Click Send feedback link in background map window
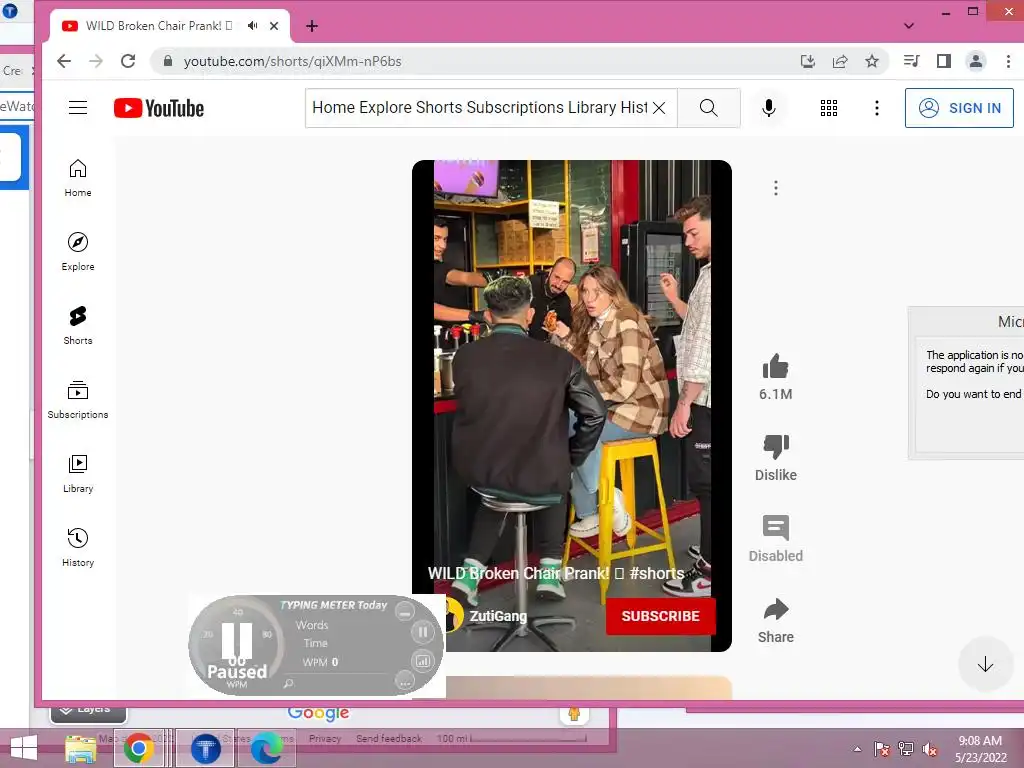The width and height of the screenshot is (1024, 768). pos(389,739)
